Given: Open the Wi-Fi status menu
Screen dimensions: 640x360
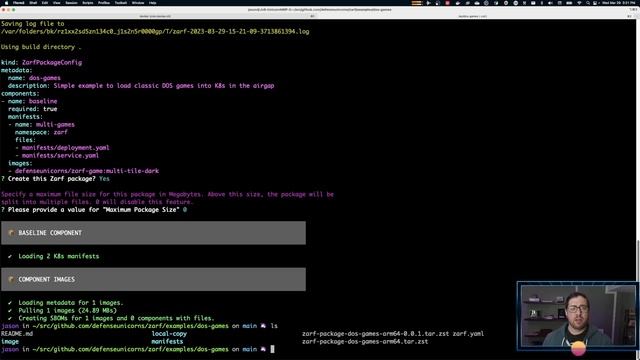Looking at the screenshot, I should pyautogui.click(x=579, y=3).
